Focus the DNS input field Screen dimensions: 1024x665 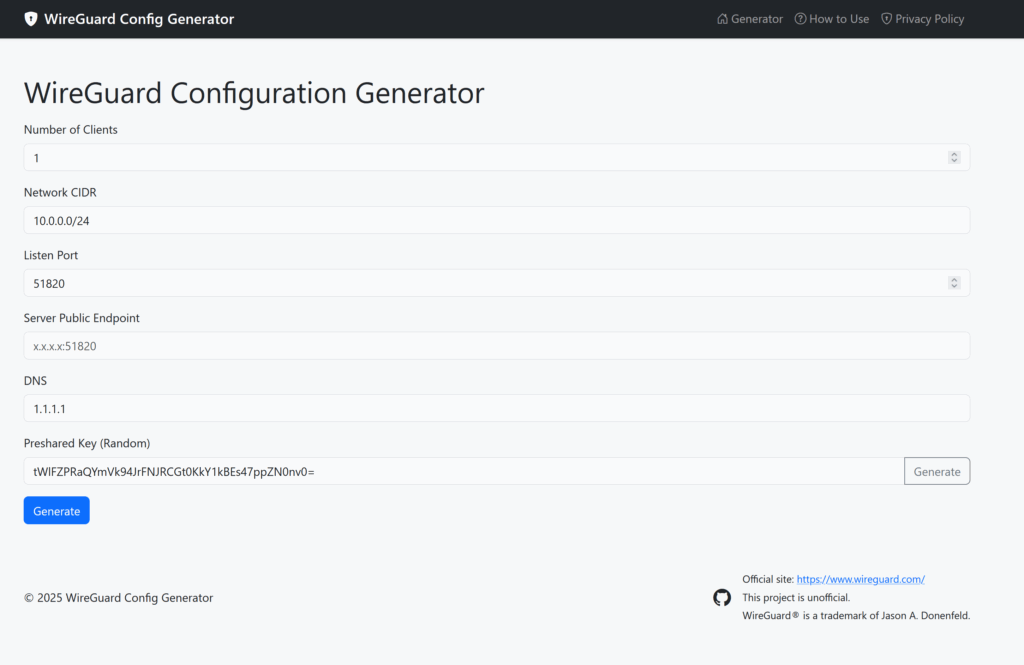point(497,408)
